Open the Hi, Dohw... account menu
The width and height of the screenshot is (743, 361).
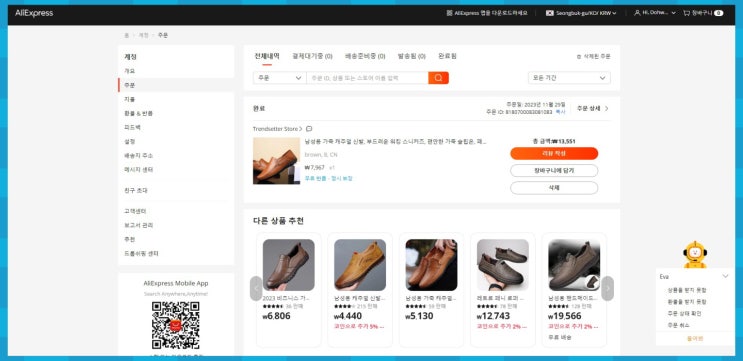[x=655, y=13]
